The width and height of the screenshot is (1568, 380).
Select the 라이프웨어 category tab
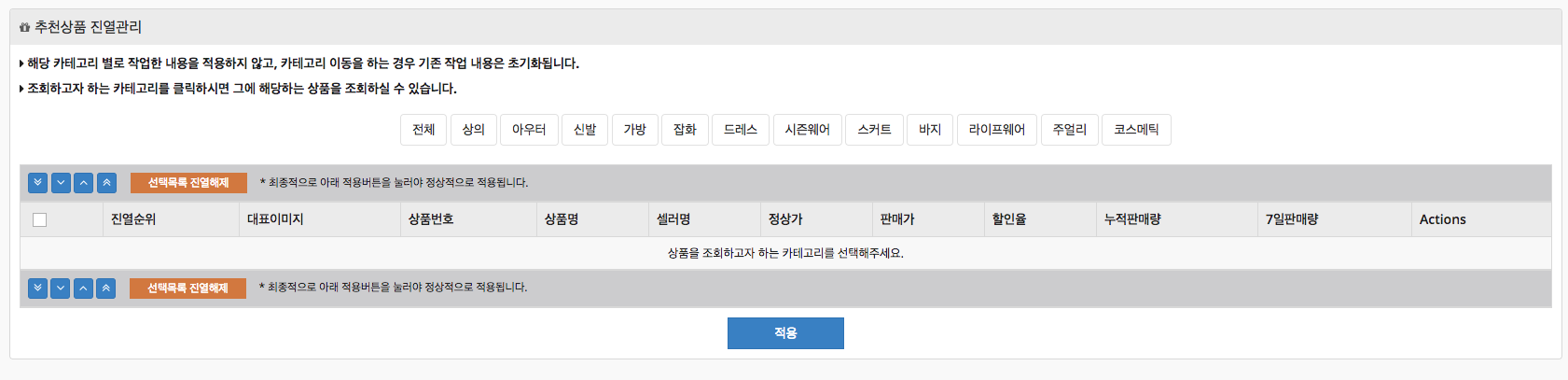tap(996, 130)
